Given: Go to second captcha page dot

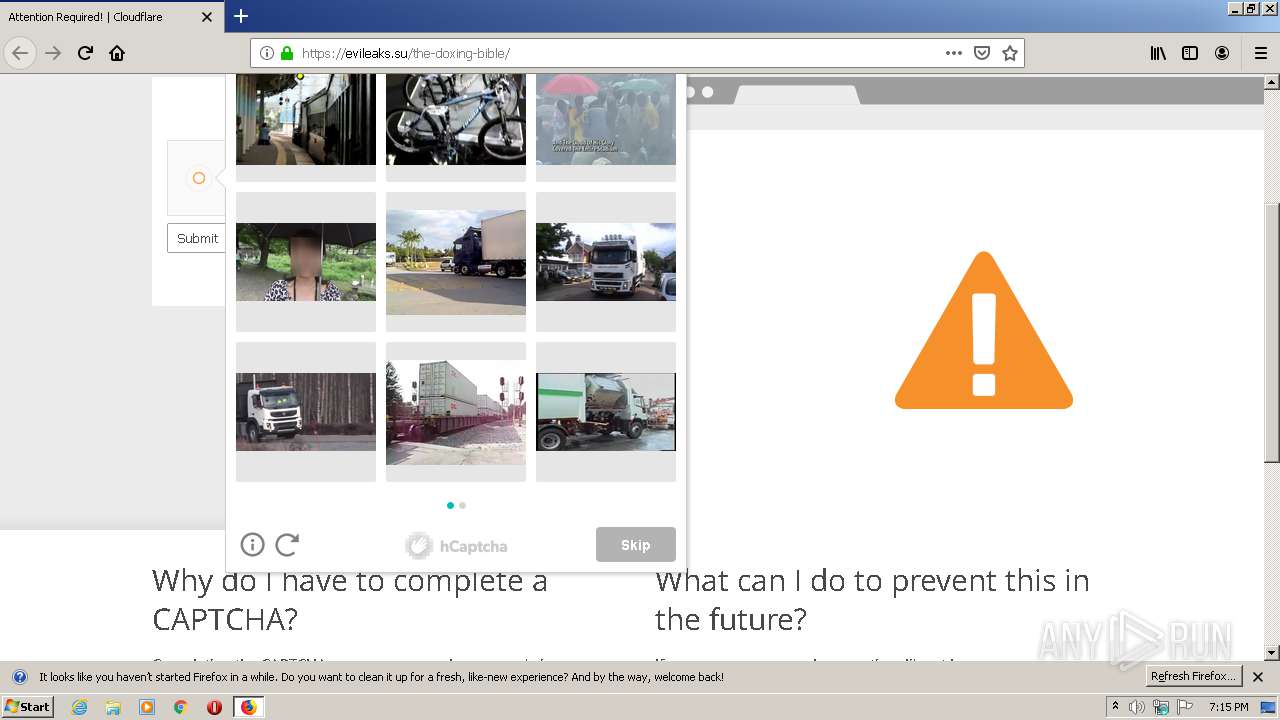Looking at the screenshot, I should [462, 505].
